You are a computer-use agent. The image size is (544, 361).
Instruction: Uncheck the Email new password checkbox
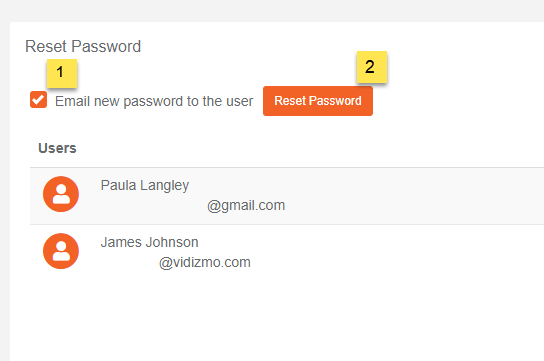tap(39, 100)
